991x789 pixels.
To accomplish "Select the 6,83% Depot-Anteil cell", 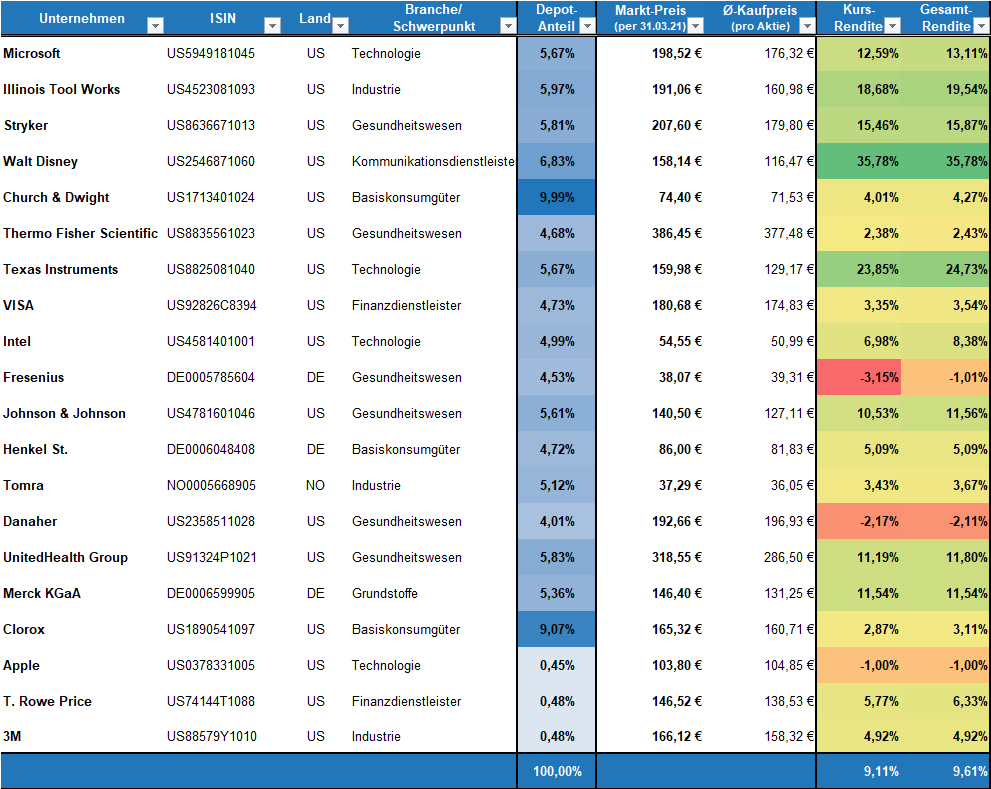I will tap(557, 161).
